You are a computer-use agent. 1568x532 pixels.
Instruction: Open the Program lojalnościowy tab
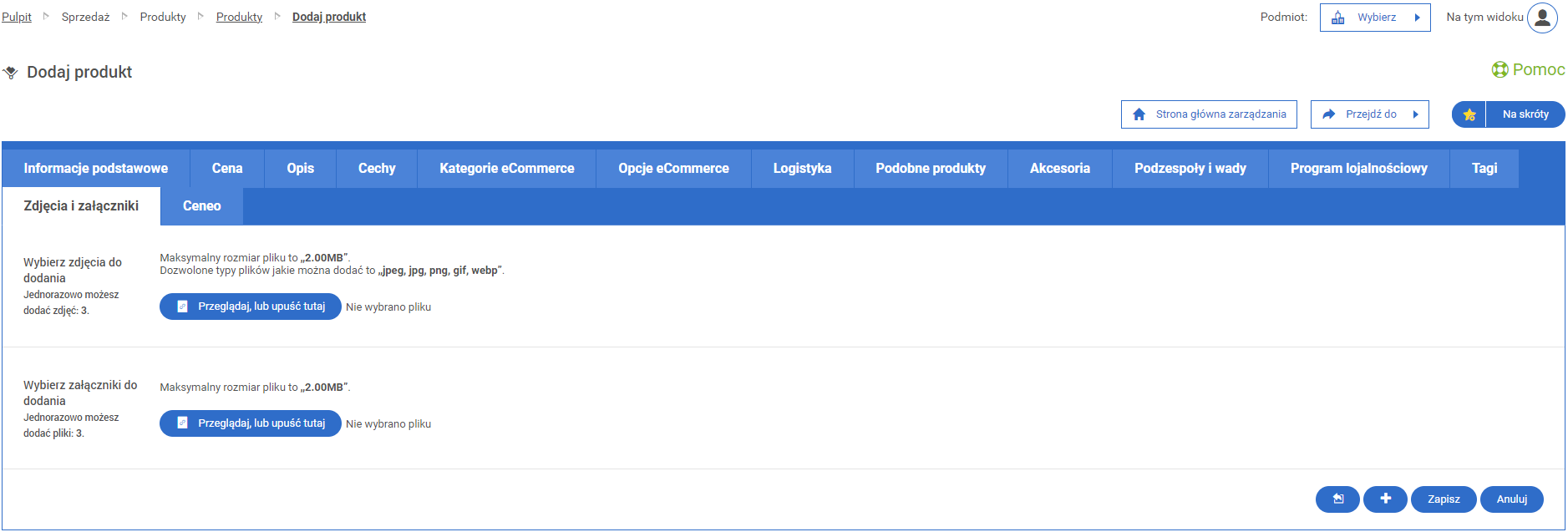pyautogui.click(x=1358, y=169)
